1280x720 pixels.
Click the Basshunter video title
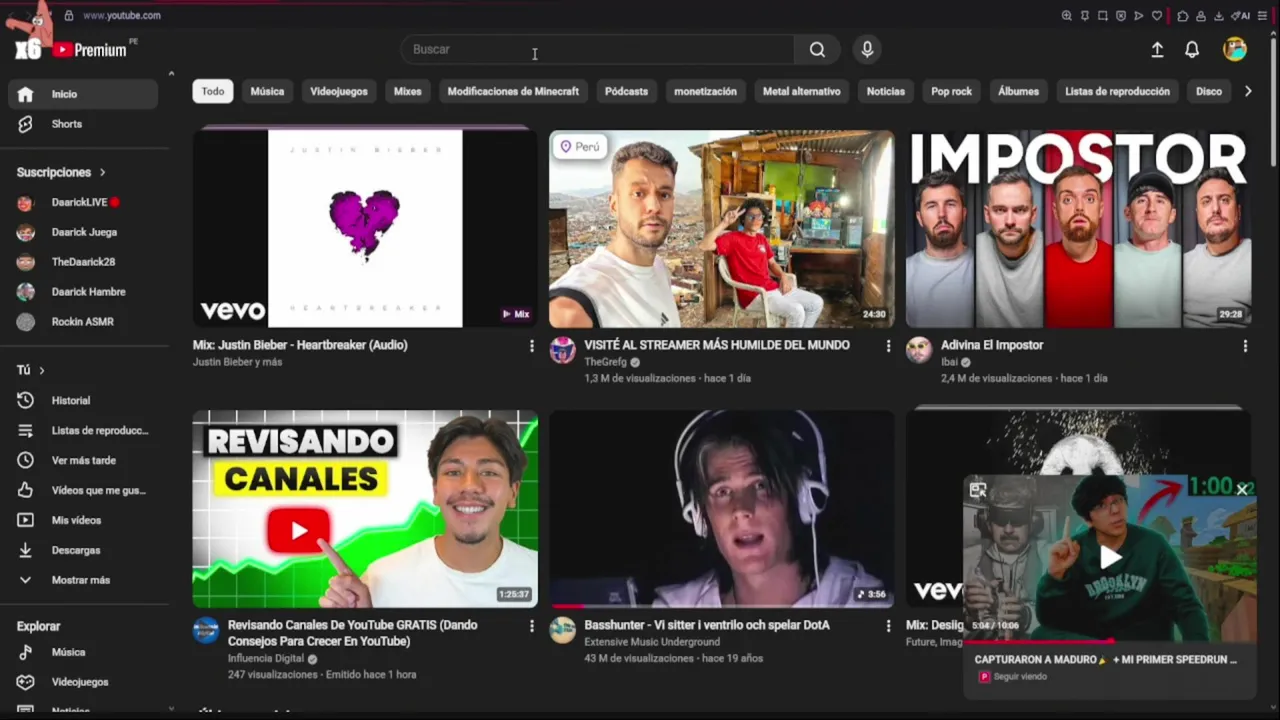pos(707,625)
